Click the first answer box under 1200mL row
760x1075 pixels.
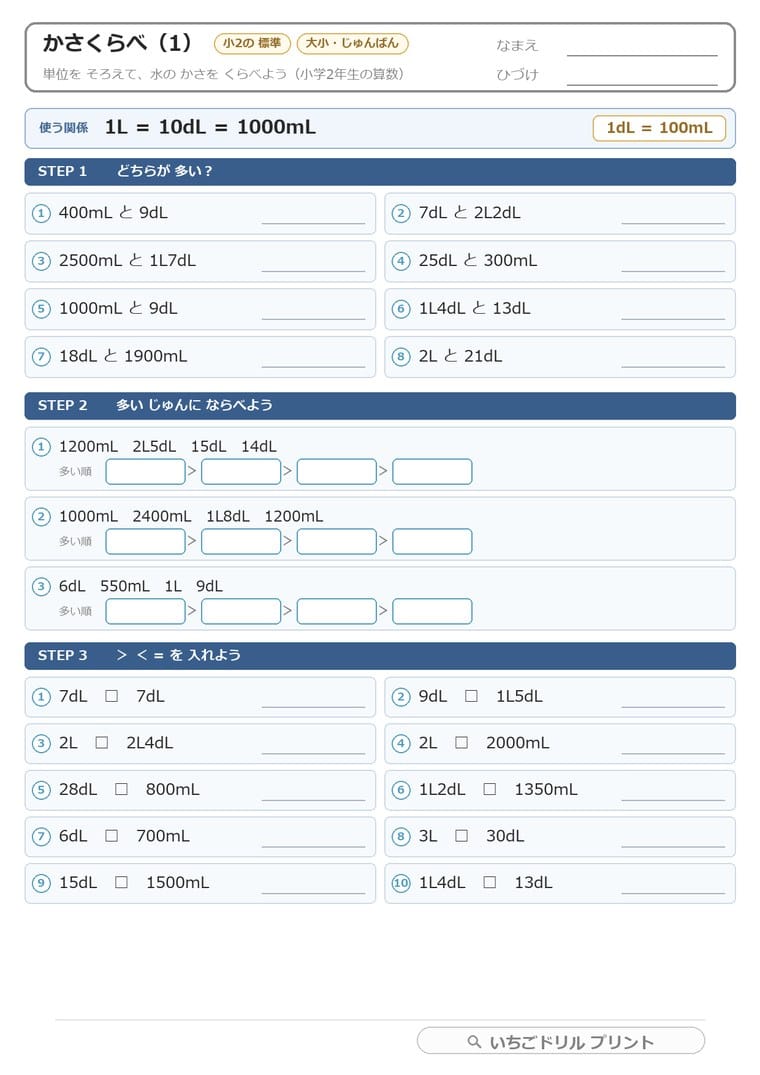(145, 472)
